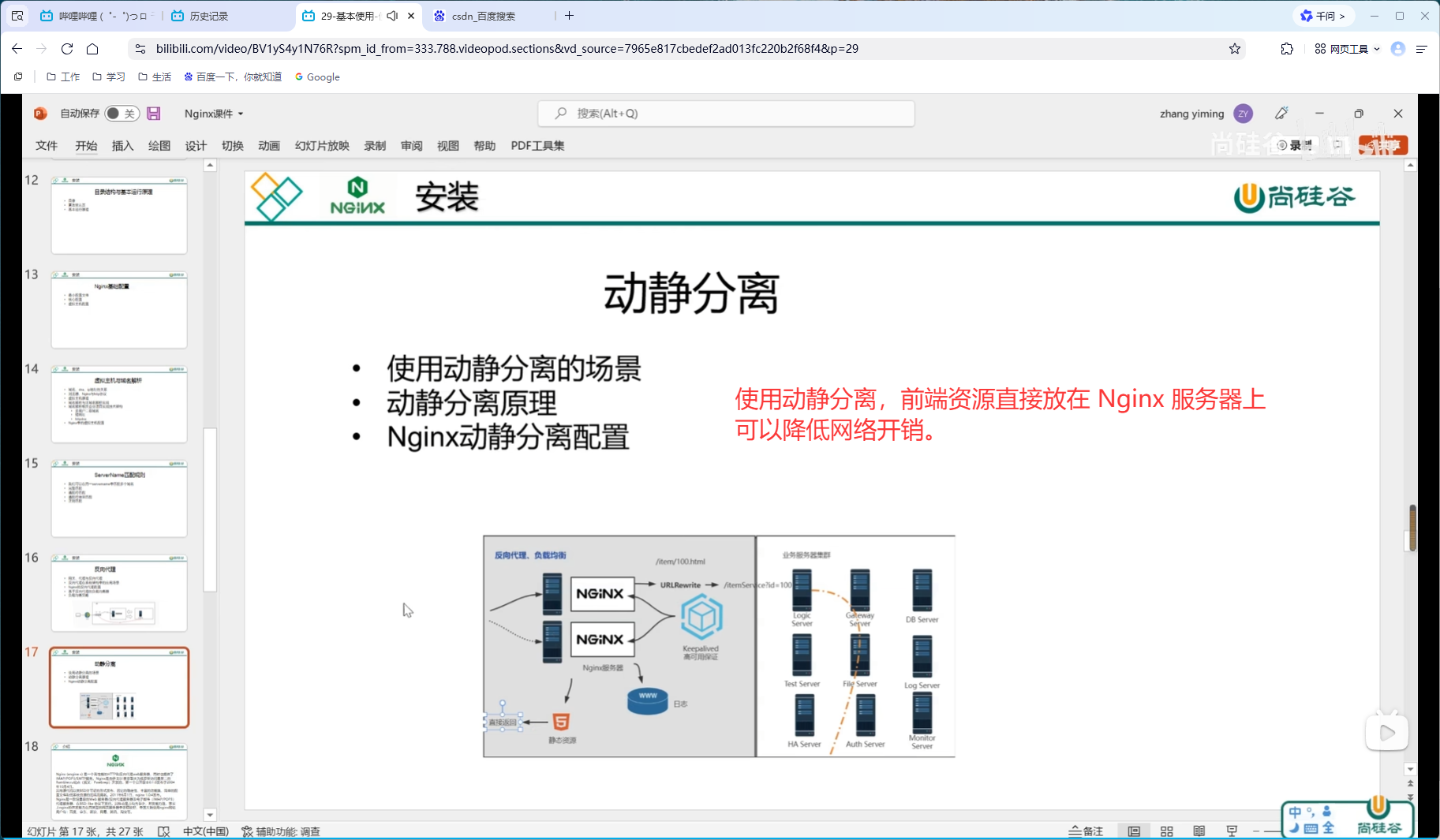Screen dimensions: 1440x840
Task: Switch to Slide Sorter view icon
Action: point(1167,831)
